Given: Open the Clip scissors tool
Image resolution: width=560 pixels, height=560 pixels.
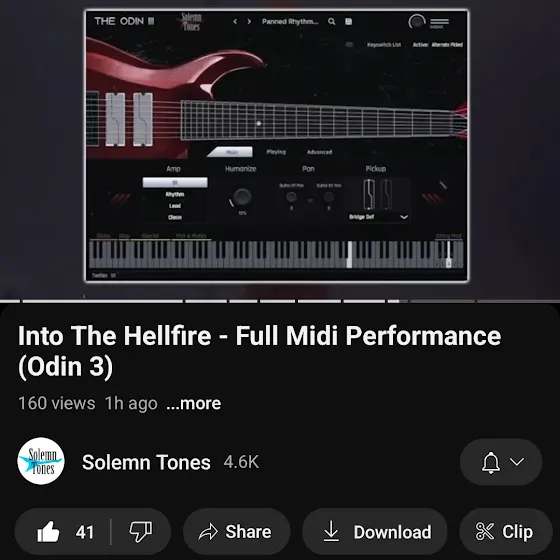Looking at the screenshot, I should [505, 531].
